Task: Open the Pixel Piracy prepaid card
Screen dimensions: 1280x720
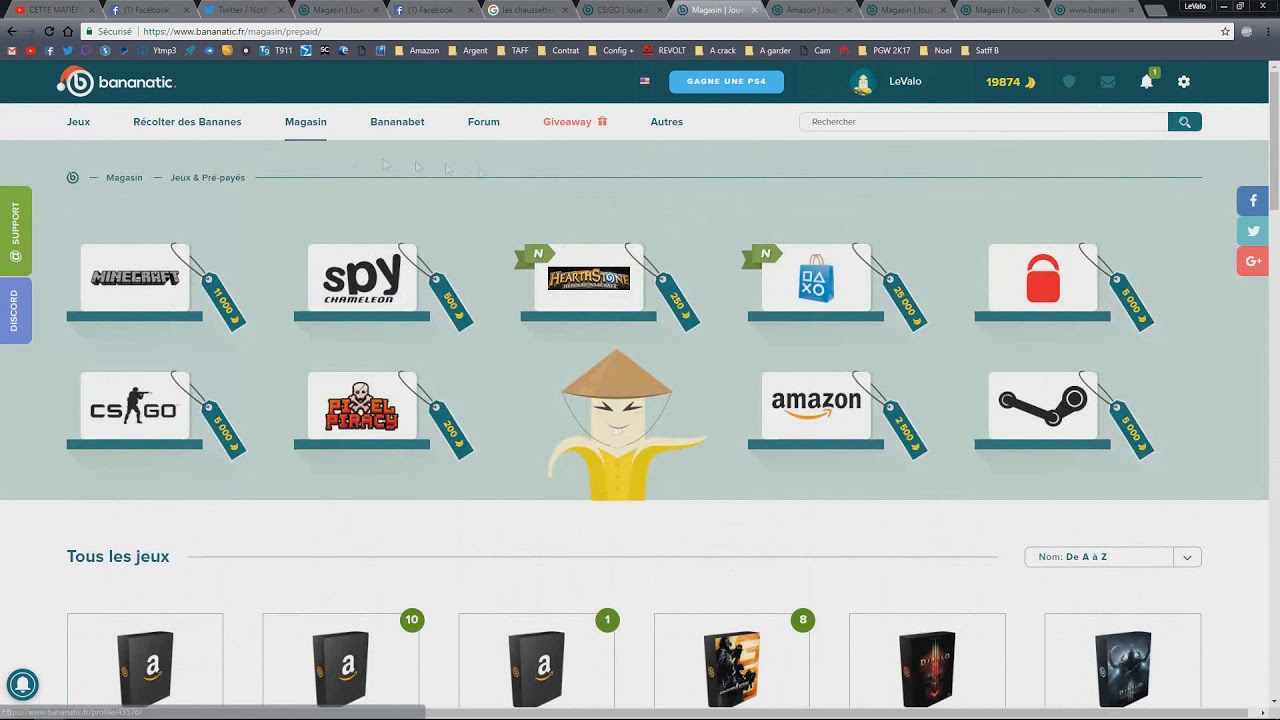Action: [x=362, y=406]
